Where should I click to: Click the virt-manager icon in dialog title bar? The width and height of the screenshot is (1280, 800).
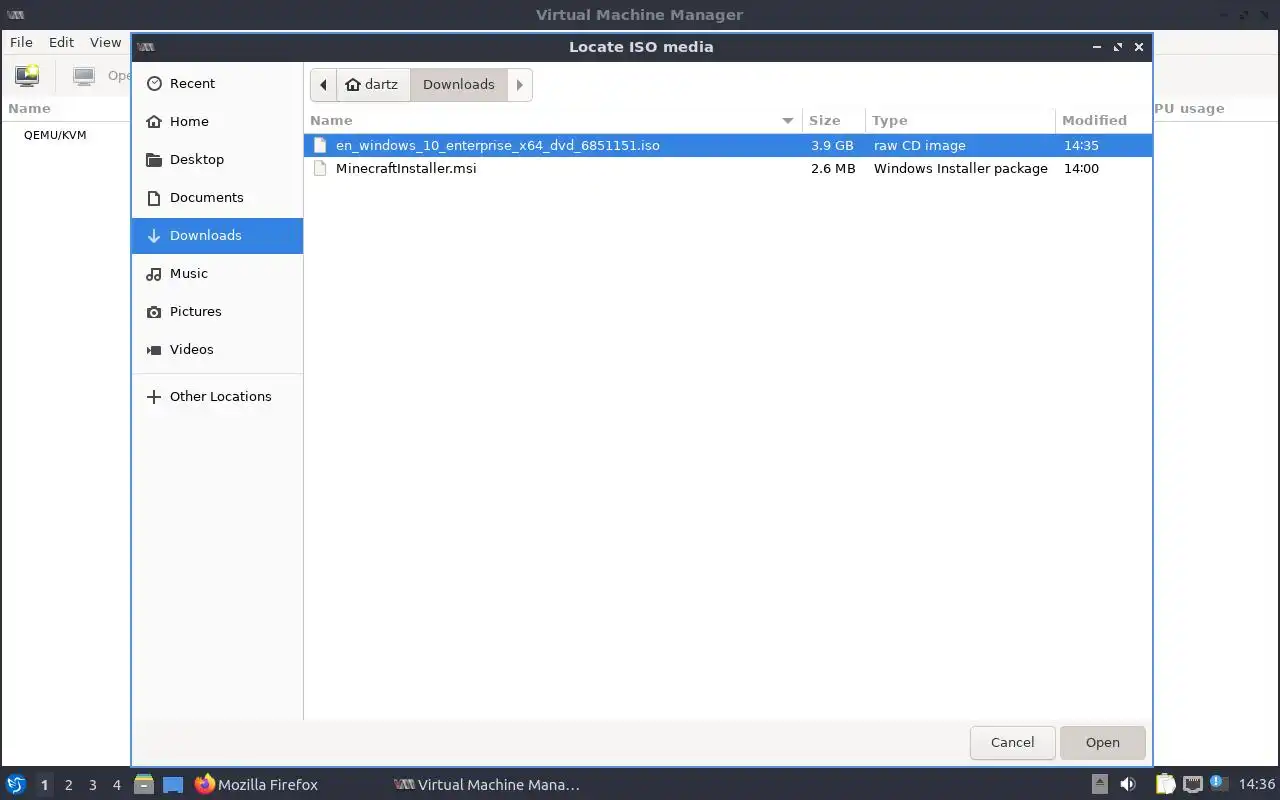pos(146,47)
